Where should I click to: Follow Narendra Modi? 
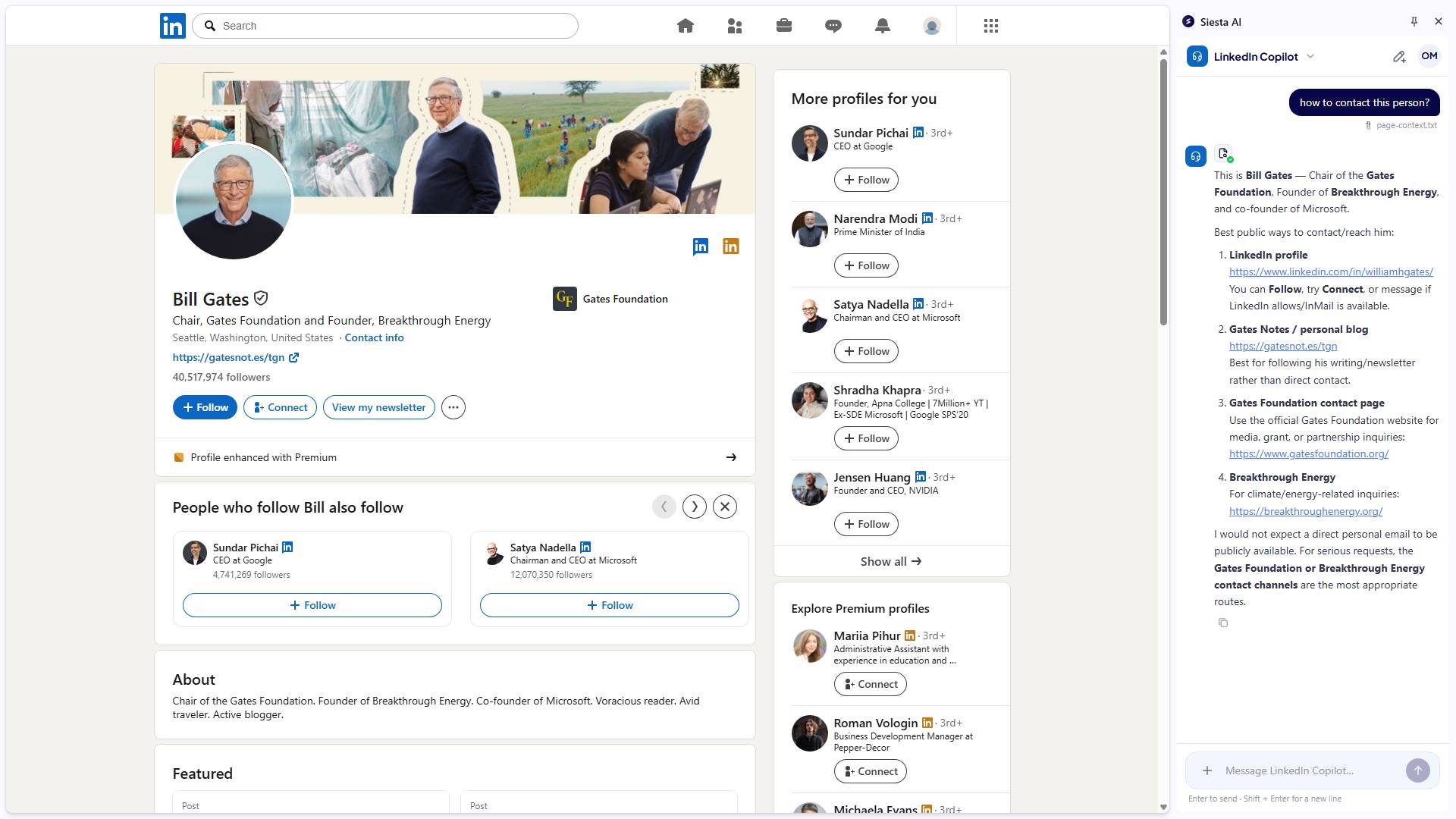tap(866, 265)
